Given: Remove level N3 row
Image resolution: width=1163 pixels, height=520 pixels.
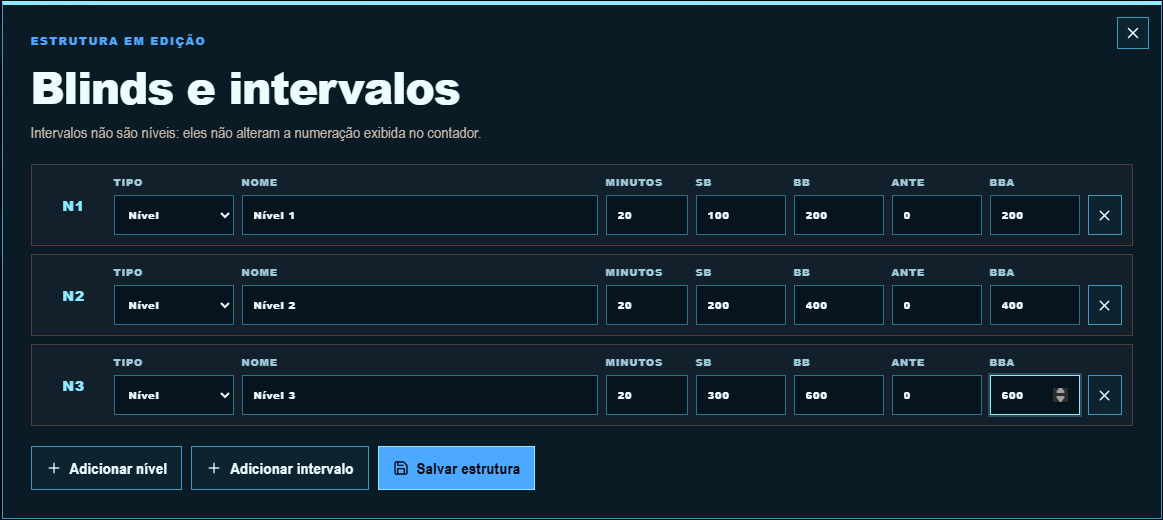Looking at the screenshot, I should [1104, 395].
